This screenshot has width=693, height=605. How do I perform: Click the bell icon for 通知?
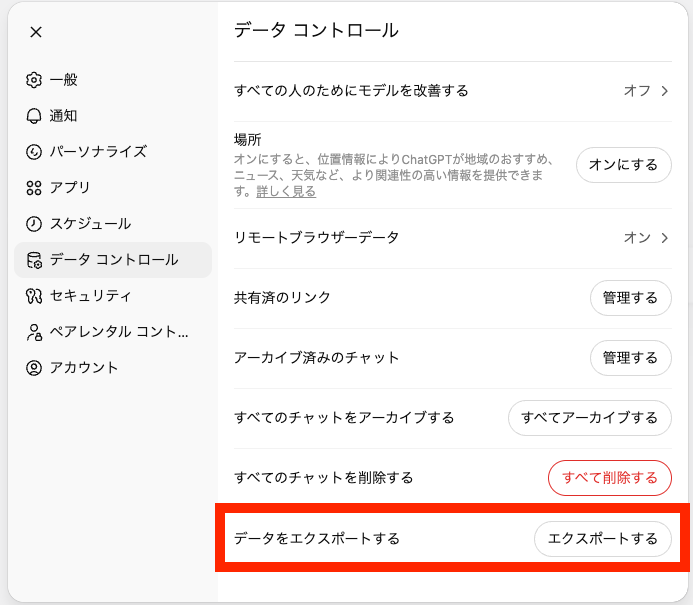point(34,116)
